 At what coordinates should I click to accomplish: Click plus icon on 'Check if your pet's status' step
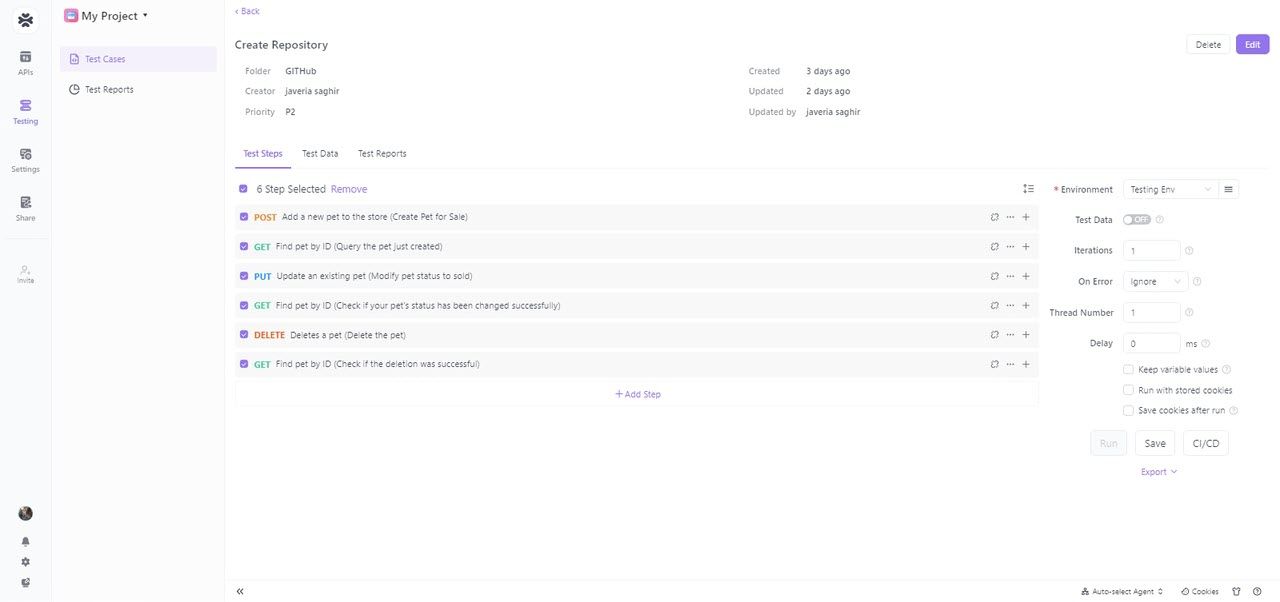1026,305
